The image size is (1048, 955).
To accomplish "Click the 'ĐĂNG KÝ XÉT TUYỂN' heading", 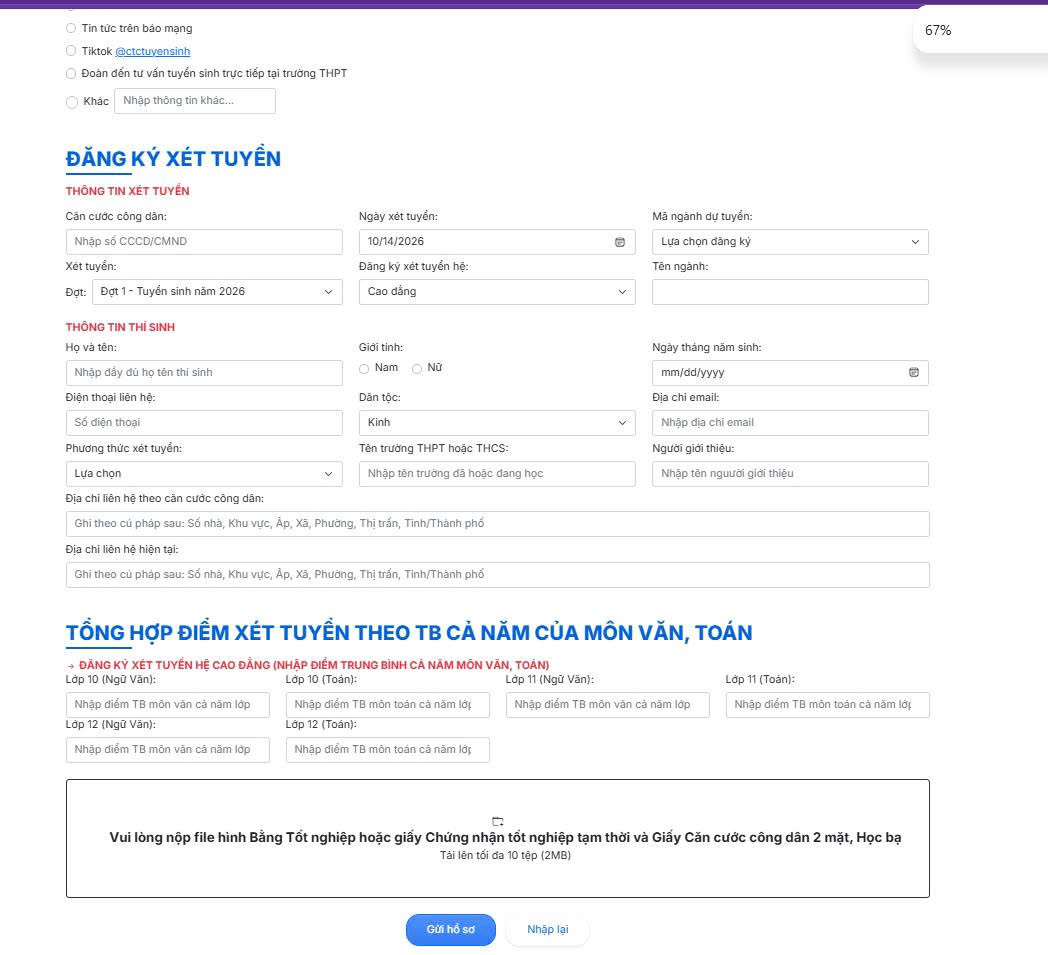I will click(173, 159).
